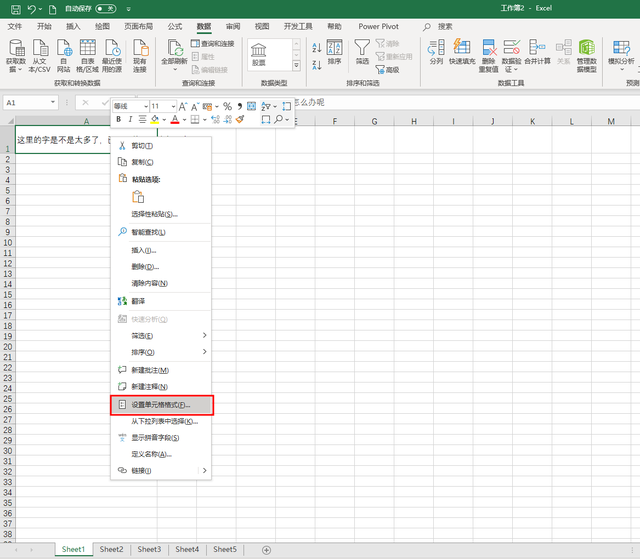This screenshot has width=640, height=559.
Task: Open the 获取数据 button
Action: click(16, 56)
